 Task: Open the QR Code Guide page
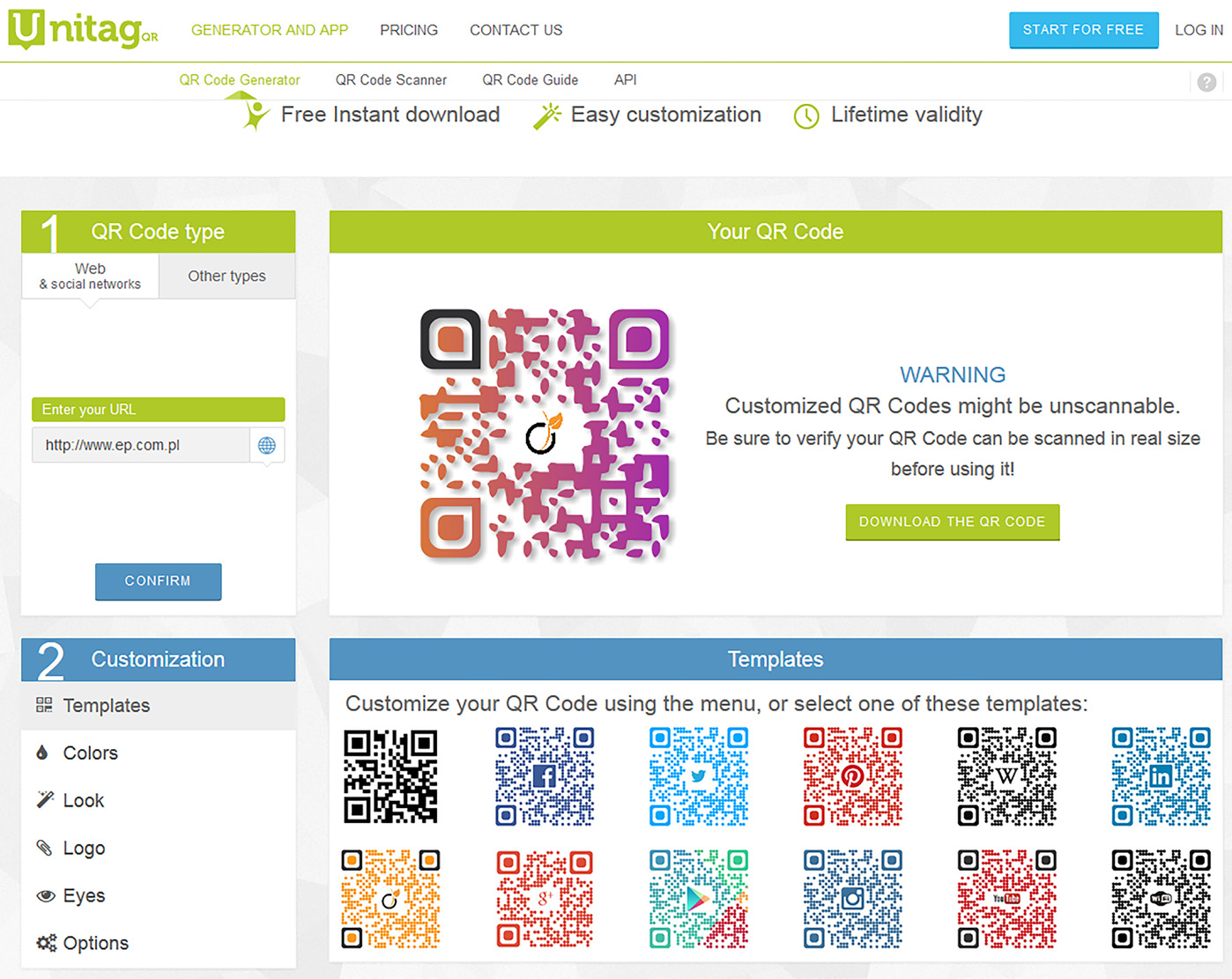click(531, 80)
